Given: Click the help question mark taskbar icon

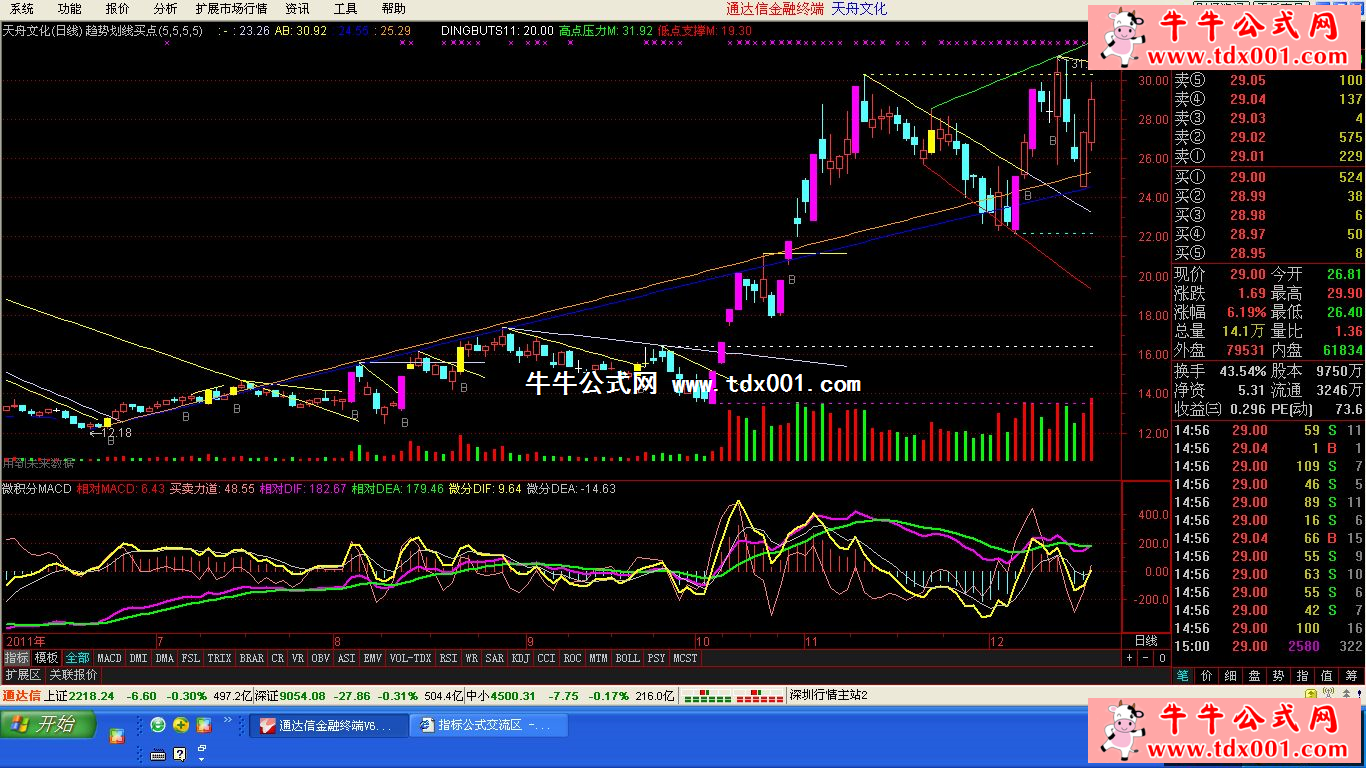Looking at the screenshot, I should 180,753.
